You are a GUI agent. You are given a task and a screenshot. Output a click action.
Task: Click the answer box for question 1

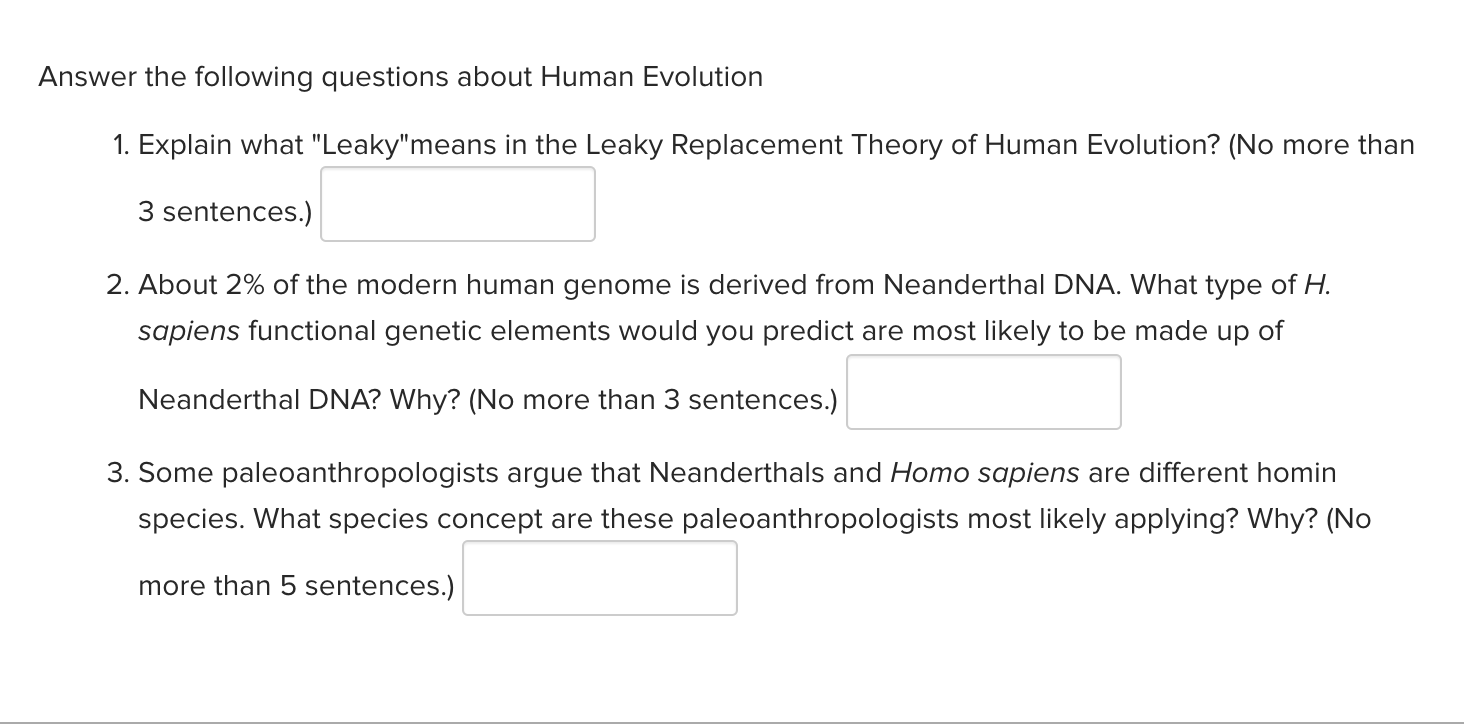pyautogui.click(x=457, y=203)
